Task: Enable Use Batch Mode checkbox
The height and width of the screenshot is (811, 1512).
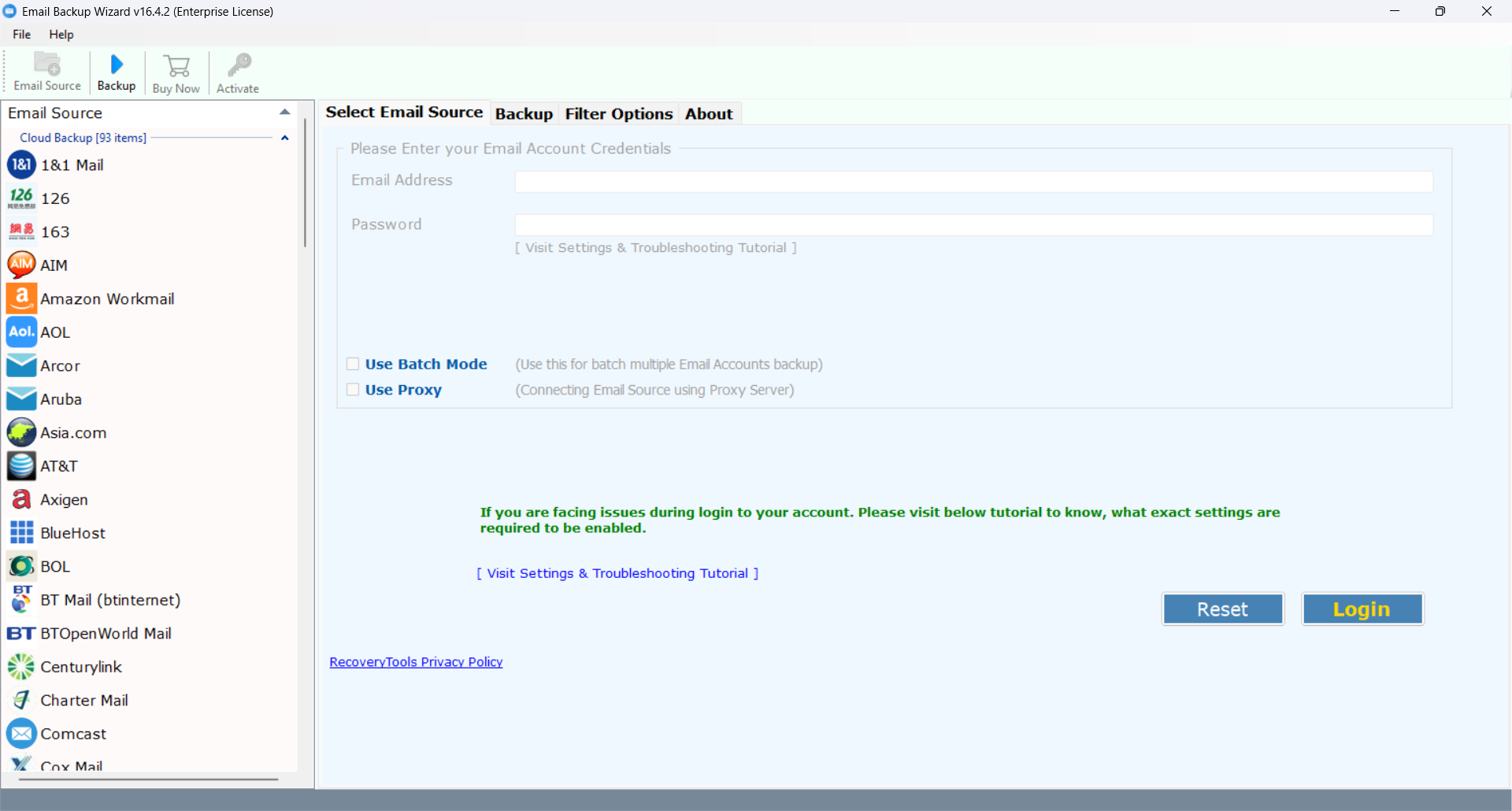Action: [353, 364]
